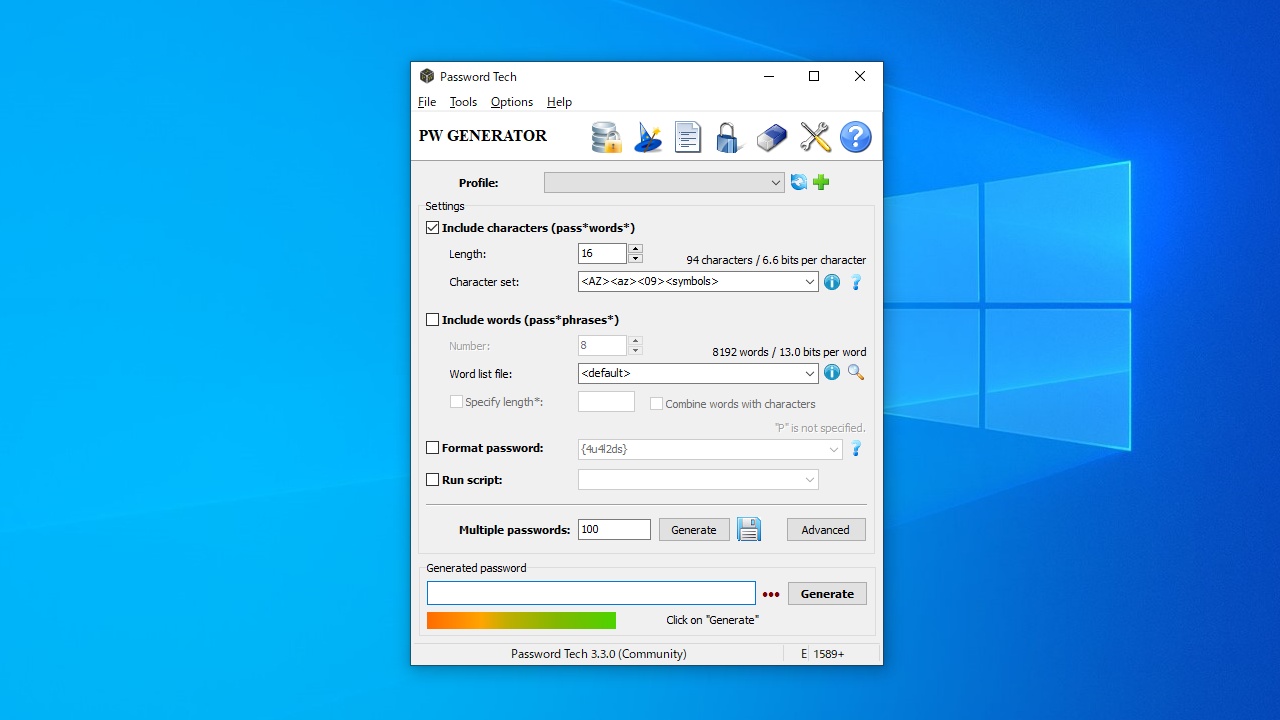Viewport: 1280px width, 720px height.
Task: Enable the Format password checkbox
Action: click(433, 448)
